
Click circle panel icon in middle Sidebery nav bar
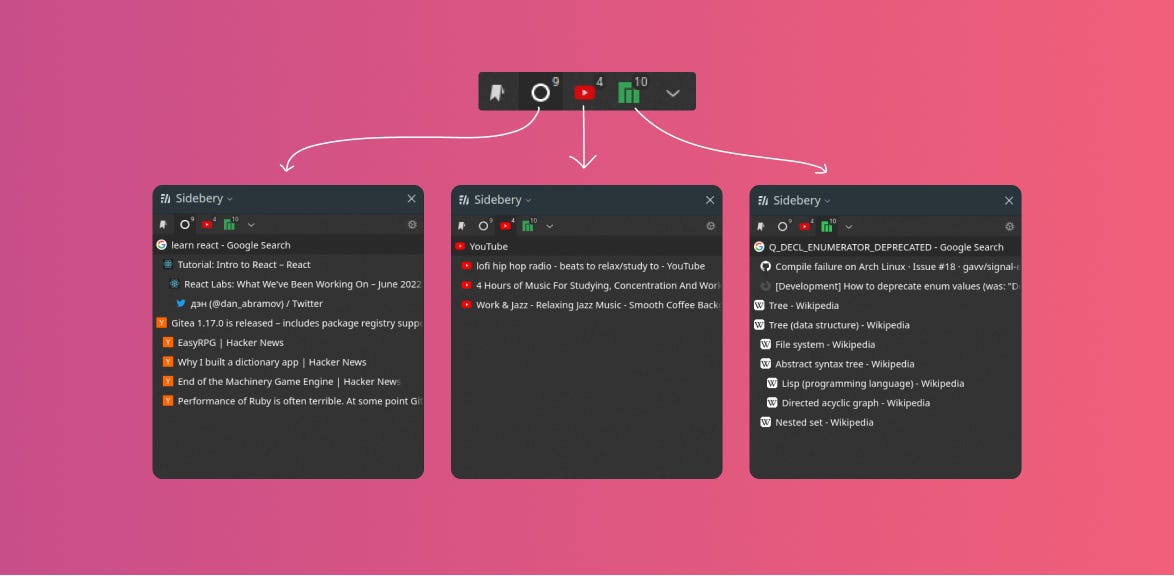[x=484, y=225]
